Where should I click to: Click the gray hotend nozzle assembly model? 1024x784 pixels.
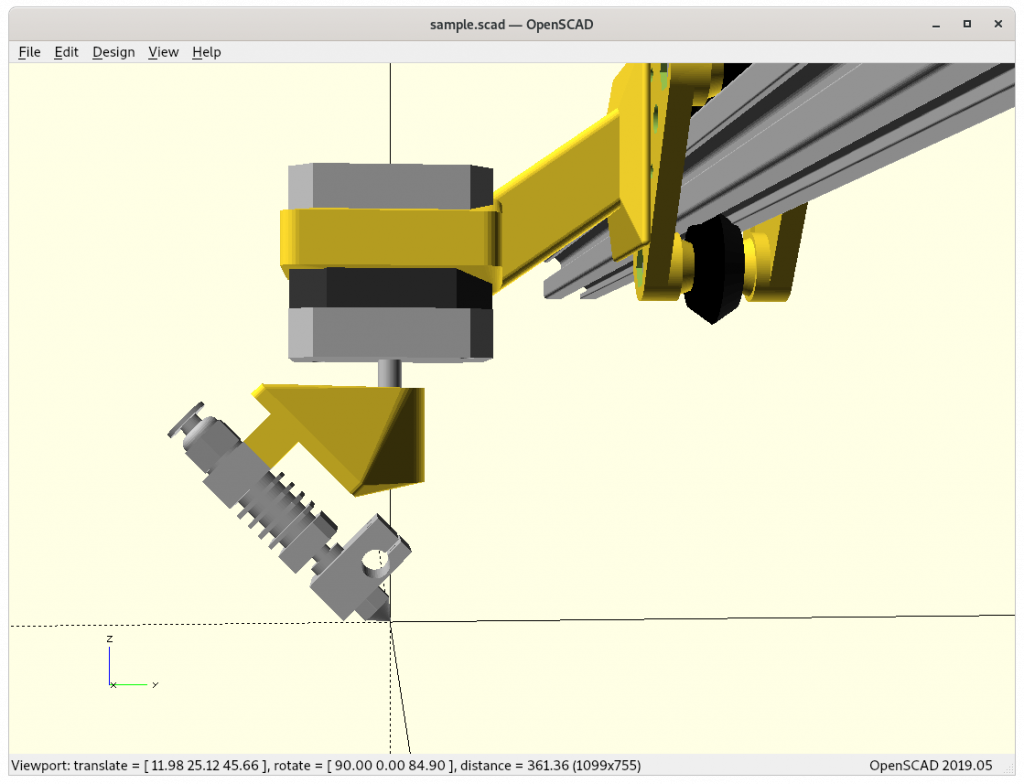tap(291, 513)
